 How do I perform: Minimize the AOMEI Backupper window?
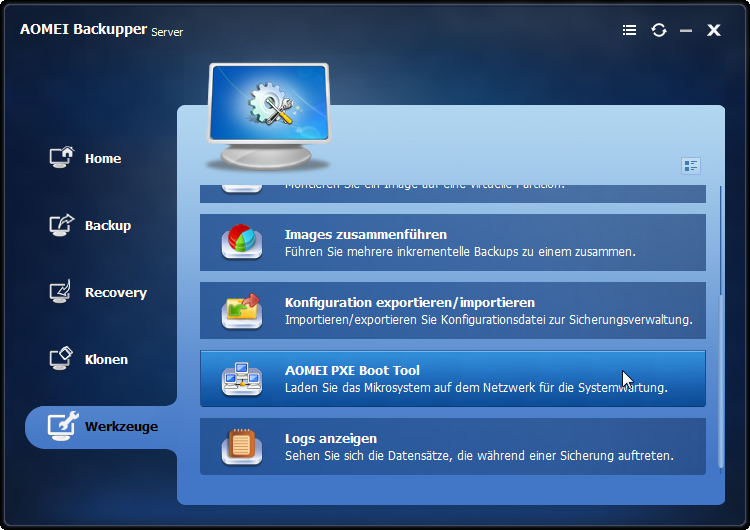(x=686, y=31)
